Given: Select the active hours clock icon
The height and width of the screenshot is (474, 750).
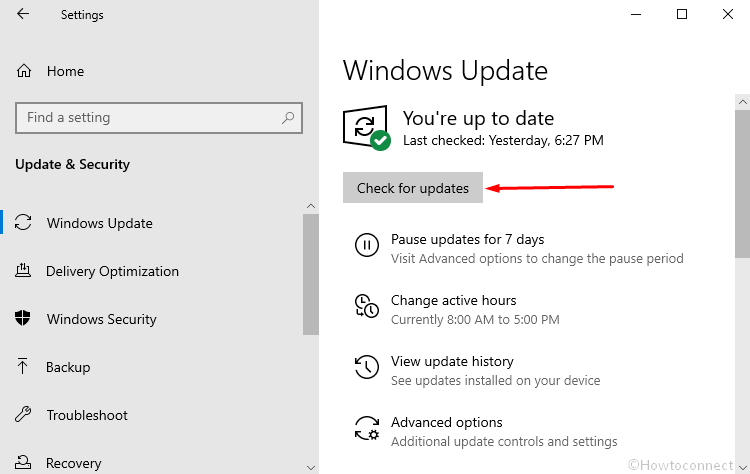Looking at the screenshot, I should pos(367,306).
